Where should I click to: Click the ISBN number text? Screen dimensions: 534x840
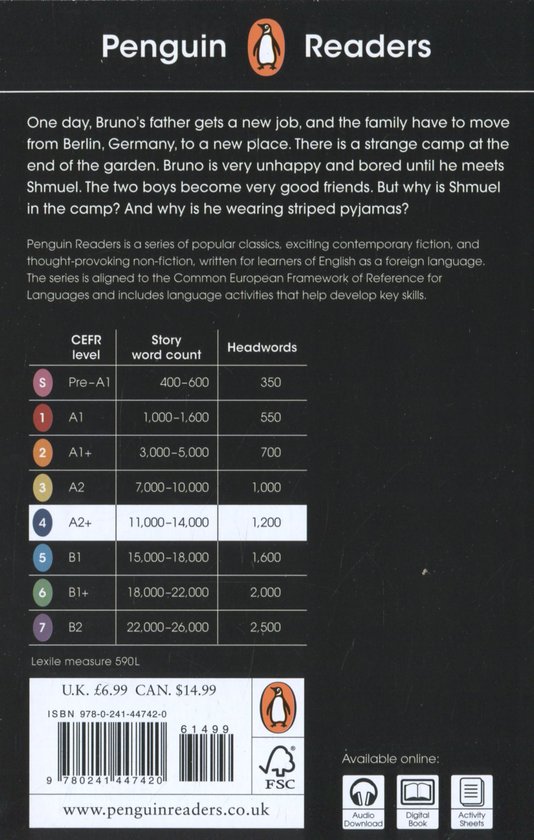pyautogui.click(x=107, y=714)
